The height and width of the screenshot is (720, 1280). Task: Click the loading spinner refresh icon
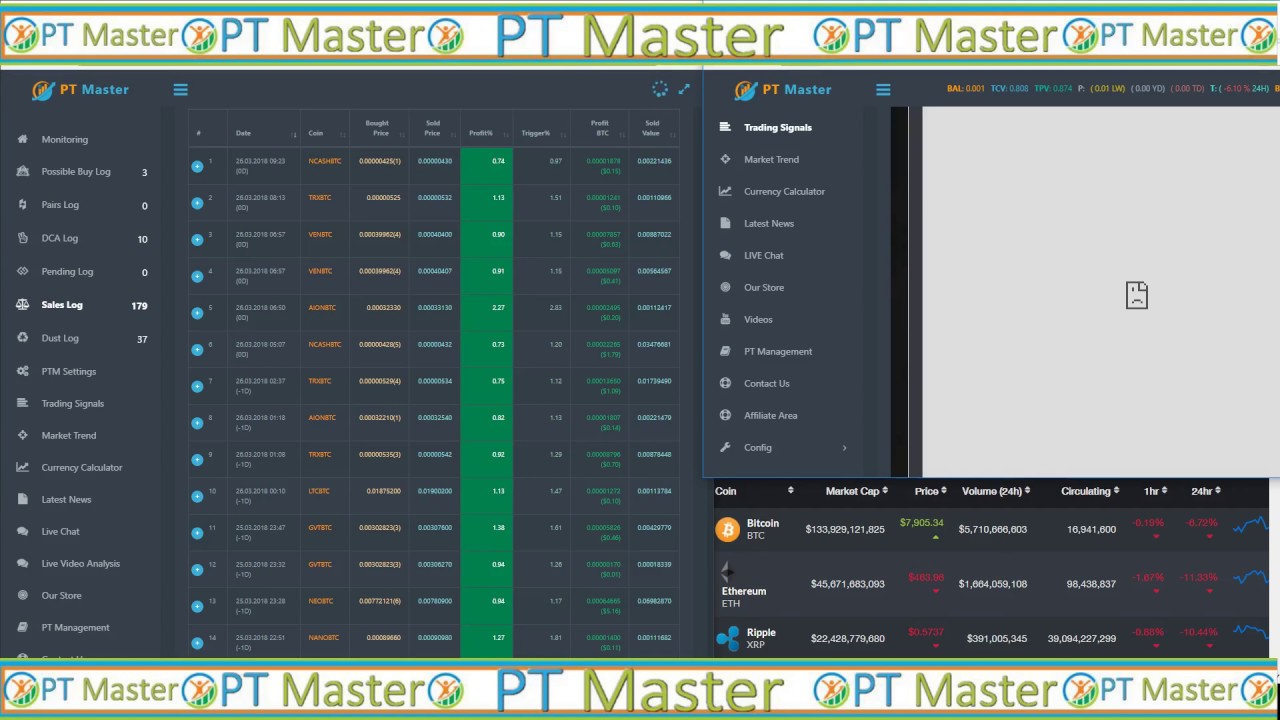pos(660,89)
